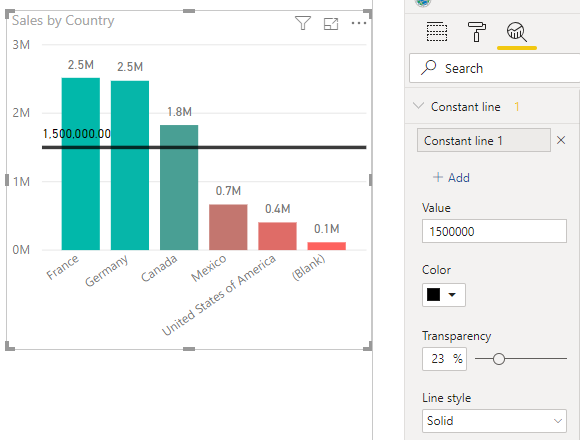This screenshot has width=580, height=440.
Task: Switch to the Fields pane tab
Action: pyautogui.click(x=437, y=32)
